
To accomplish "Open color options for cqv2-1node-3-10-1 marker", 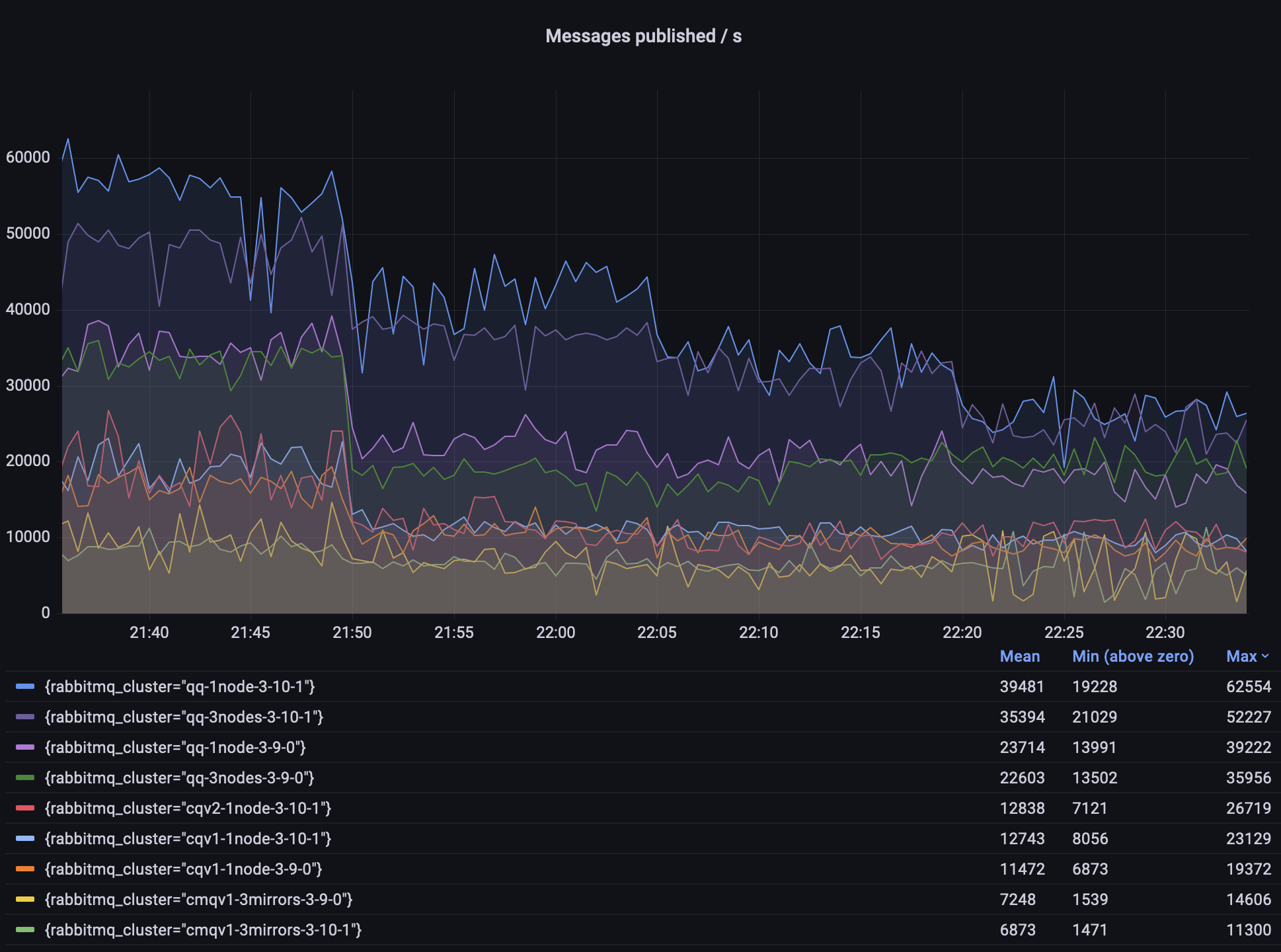I will [24, 809].
